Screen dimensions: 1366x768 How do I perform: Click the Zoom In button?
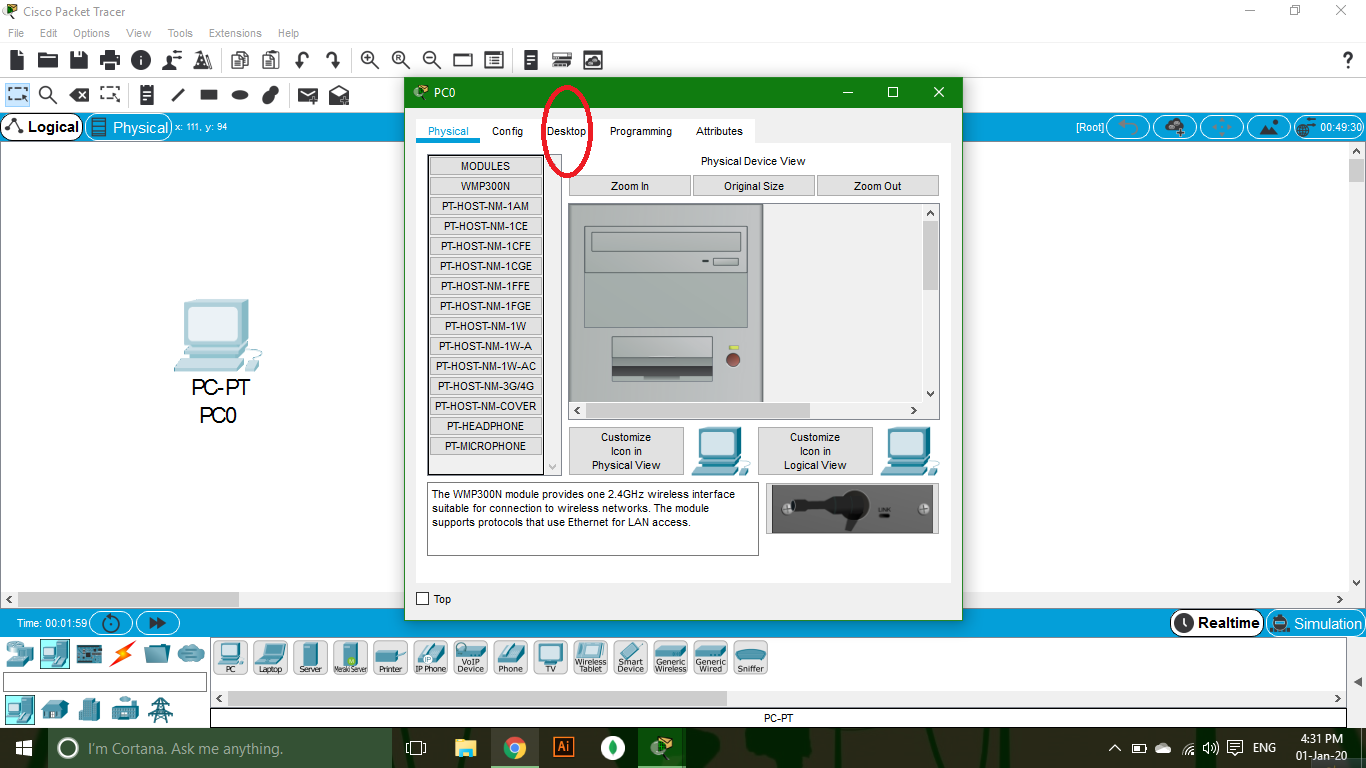click(630, 186)
